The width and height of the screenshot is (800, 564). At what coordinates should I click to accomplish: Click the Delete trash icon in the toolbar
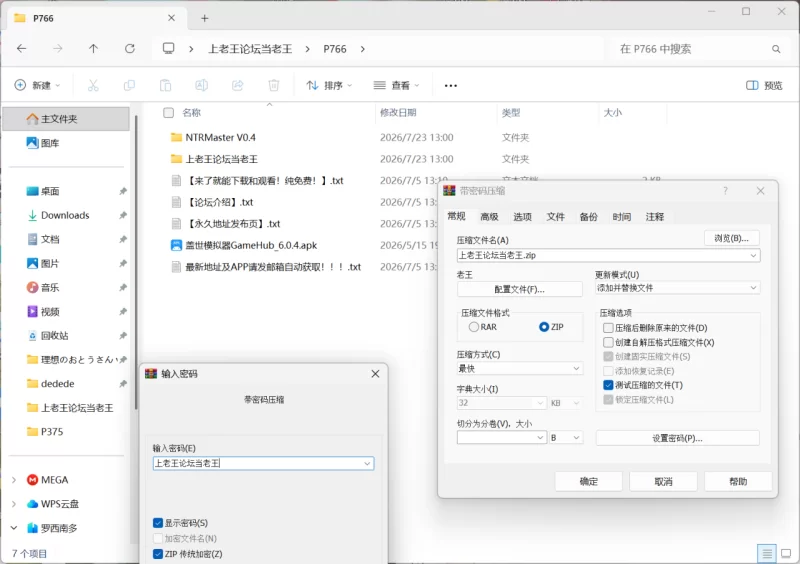(274, 85)
